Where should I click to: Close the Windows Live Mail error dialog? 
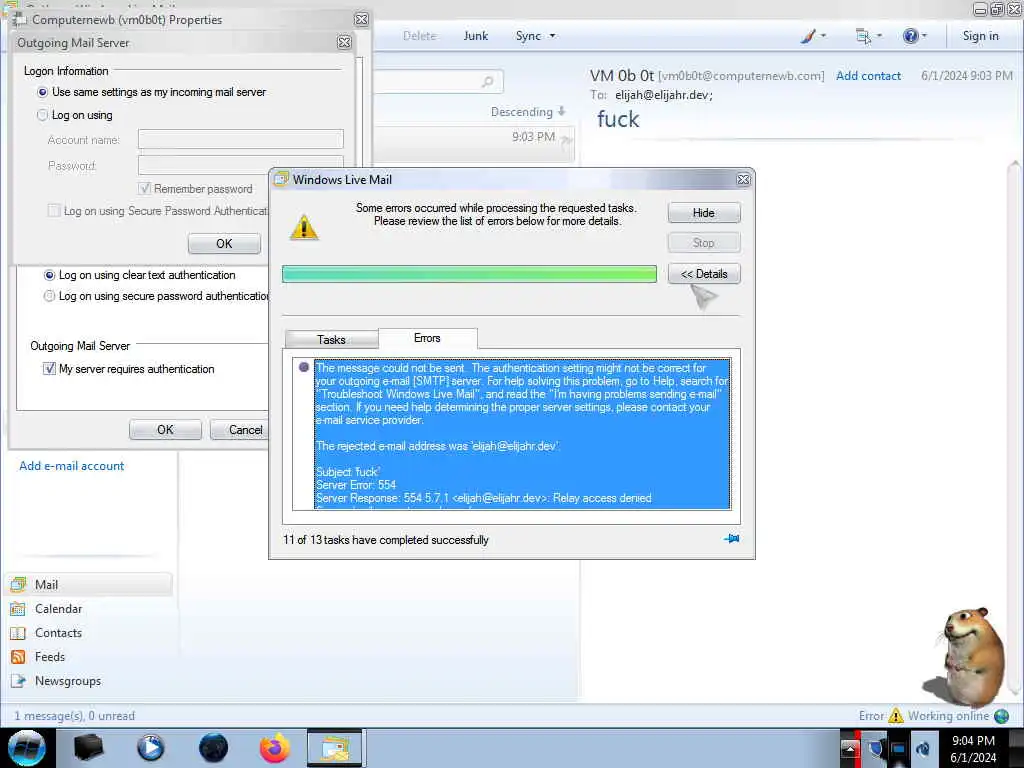click(x=743, y=180)
